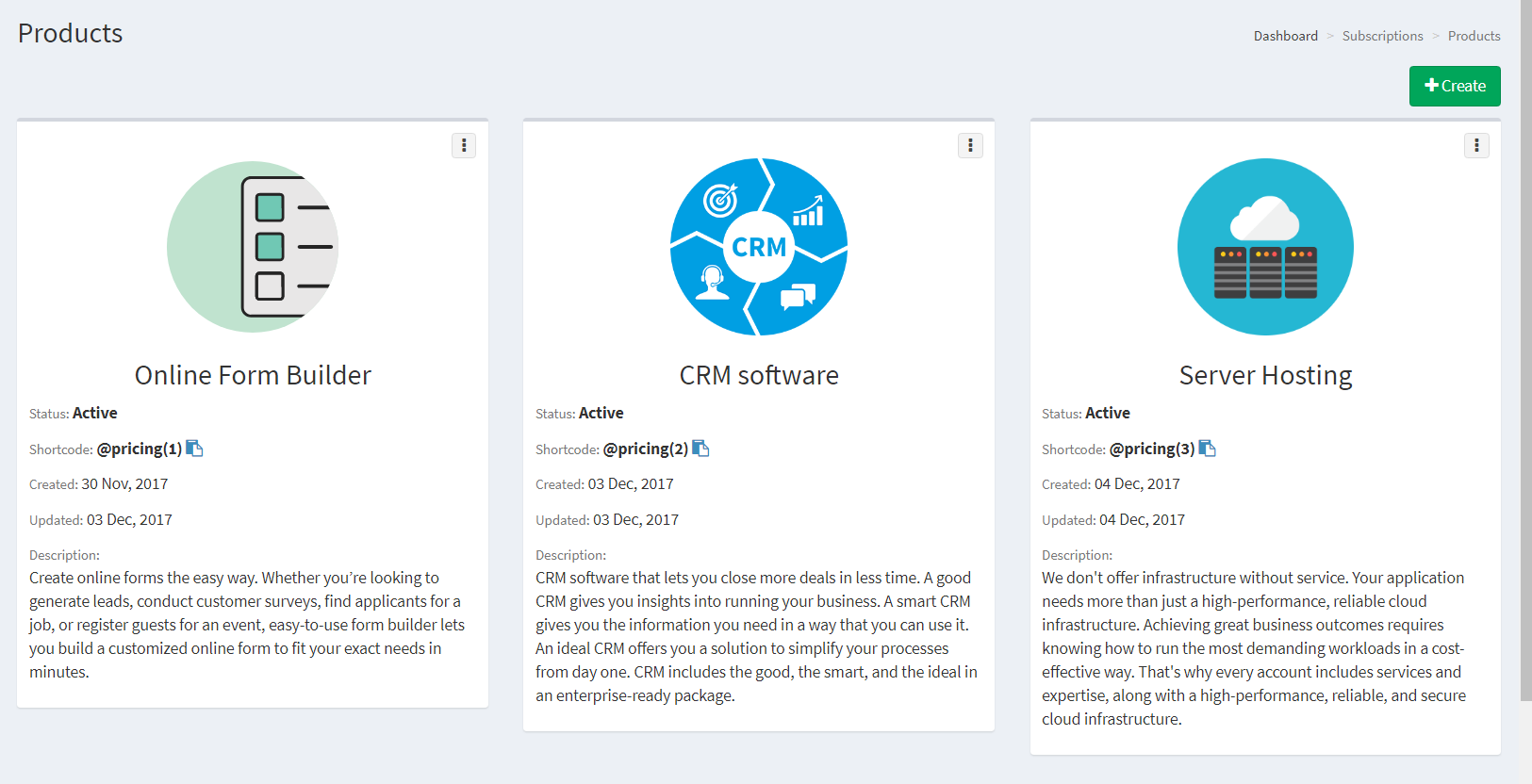Click Created date on CRM software card
Screen dimensions: 1532x784
click(x=631, y=484)
